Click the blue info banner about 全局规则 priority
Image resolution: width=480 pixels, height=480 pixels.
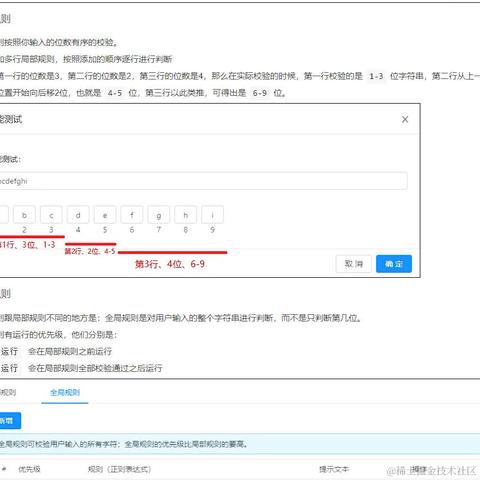[240, 444]
